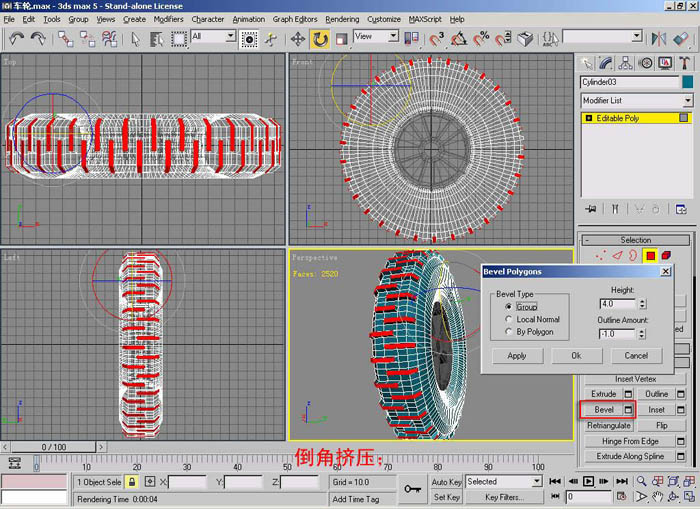Open the Create command panel tab
Viewport: 700px width, 509px height.
(x=587, y=63)
